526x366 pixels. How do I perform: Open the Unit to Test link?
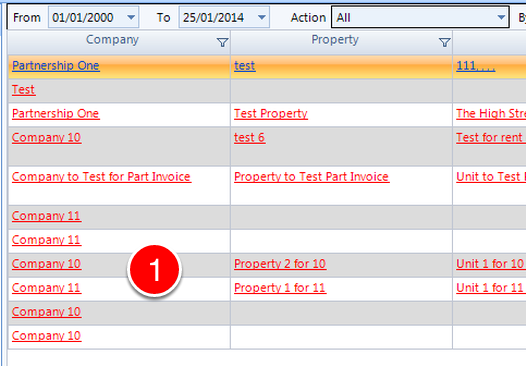tap(491, 177)
